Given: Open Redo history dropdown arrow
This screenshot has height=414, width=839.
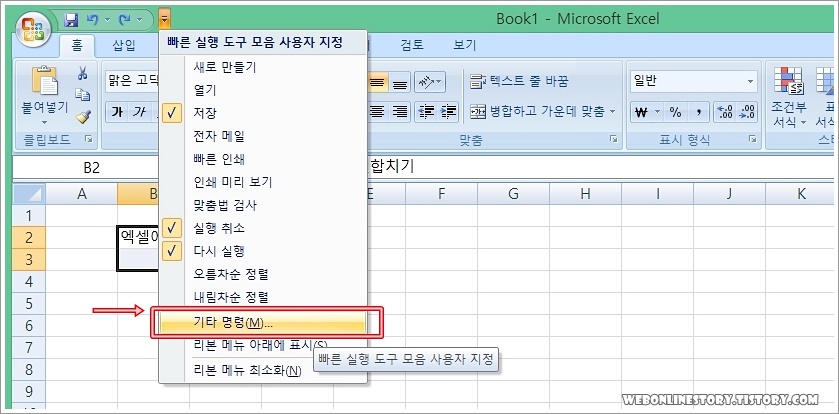Looking at the screenshot, I should [x=139, y=20].
